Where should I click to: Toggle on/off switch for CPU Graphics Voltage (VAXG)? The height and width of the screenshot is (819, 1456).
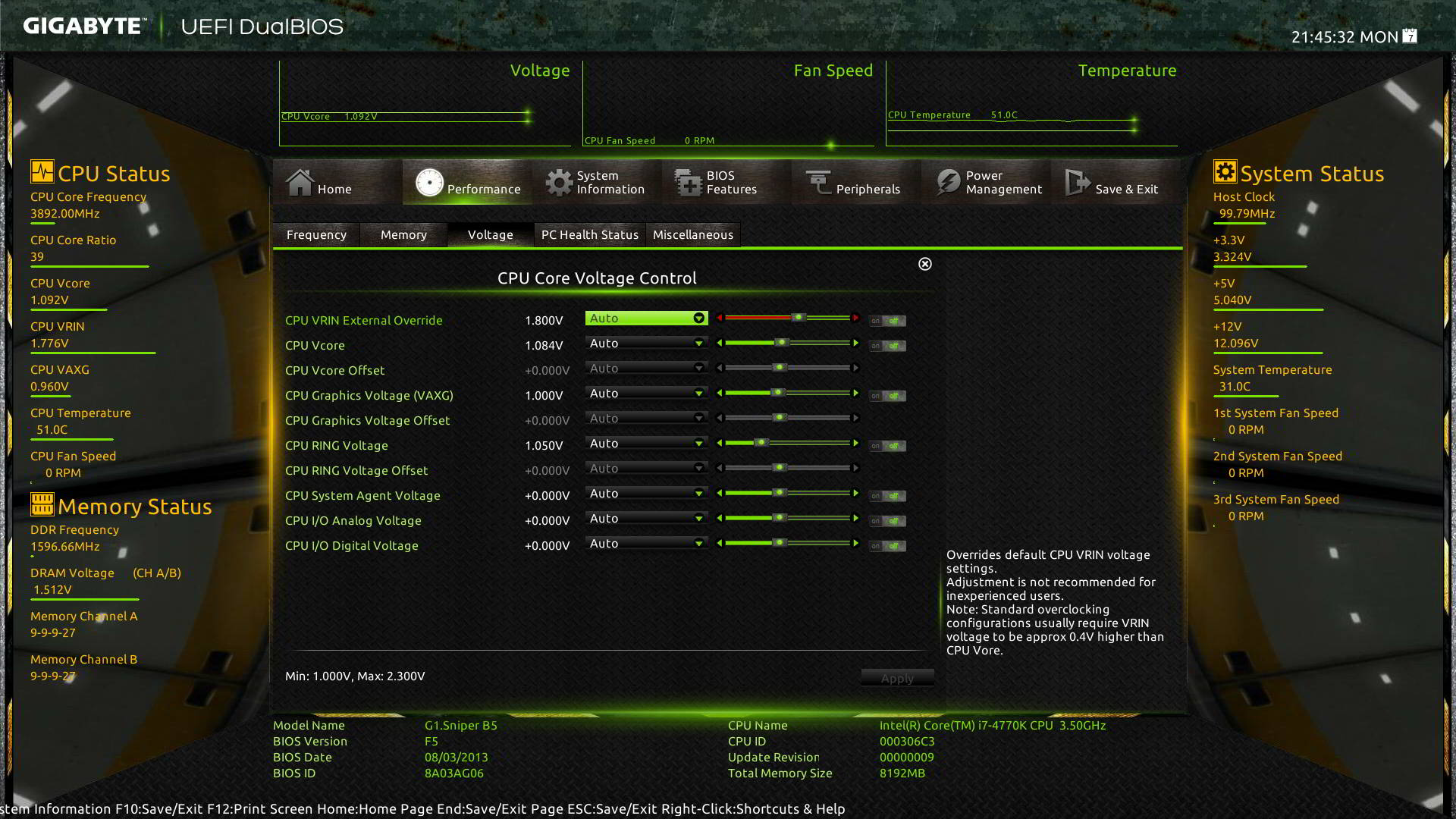coord(887,396)
